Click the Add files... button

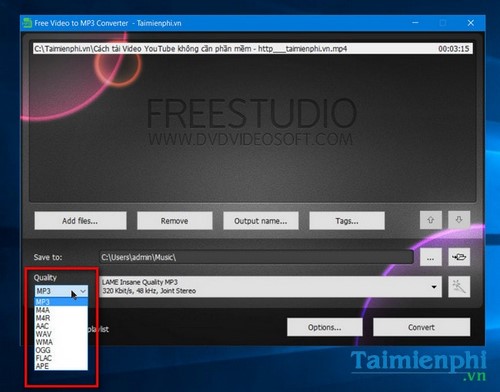click(x=80, y=221)
